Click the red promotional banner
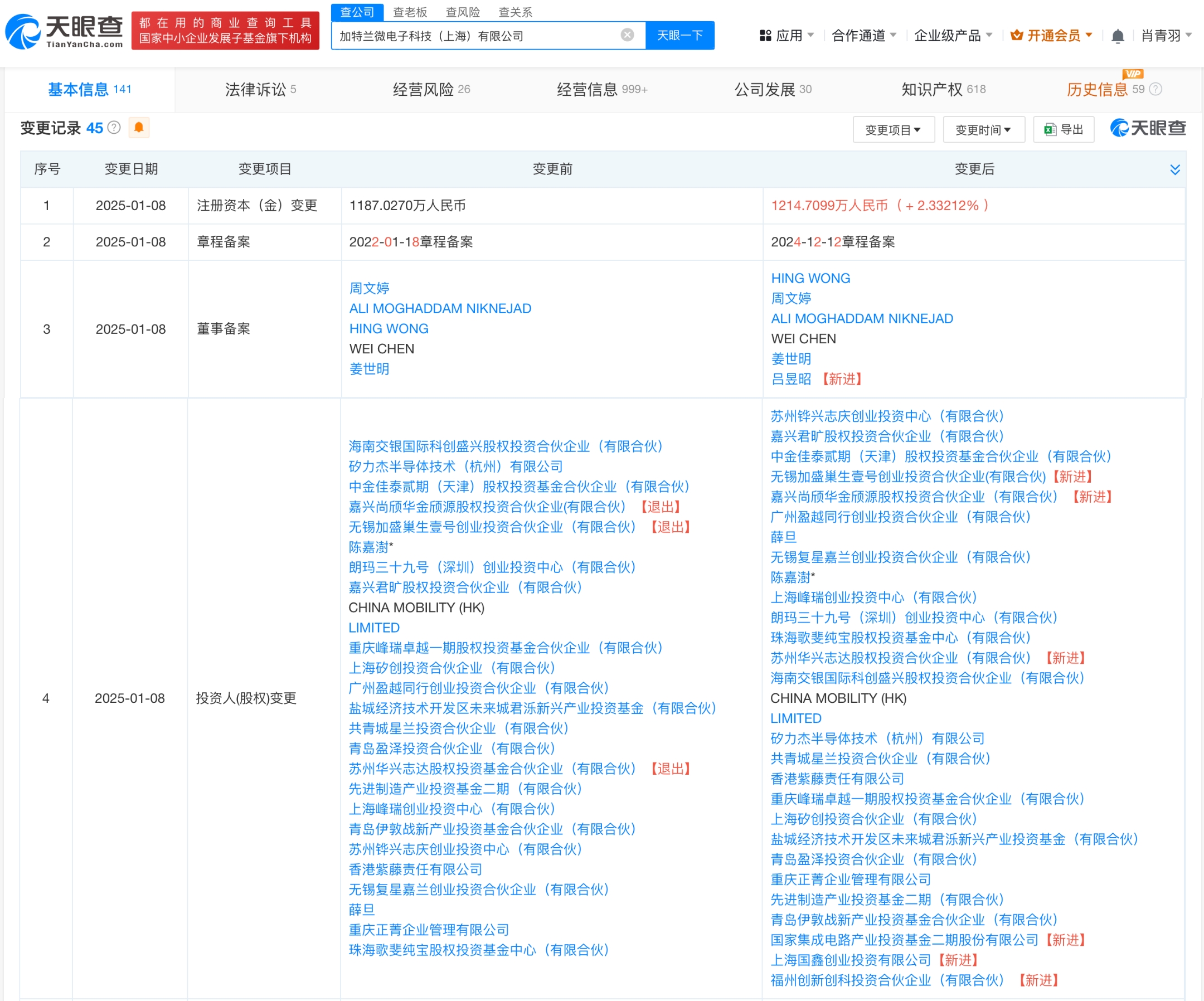Viewport: 1204px width, 1001px height. [225, 31]
